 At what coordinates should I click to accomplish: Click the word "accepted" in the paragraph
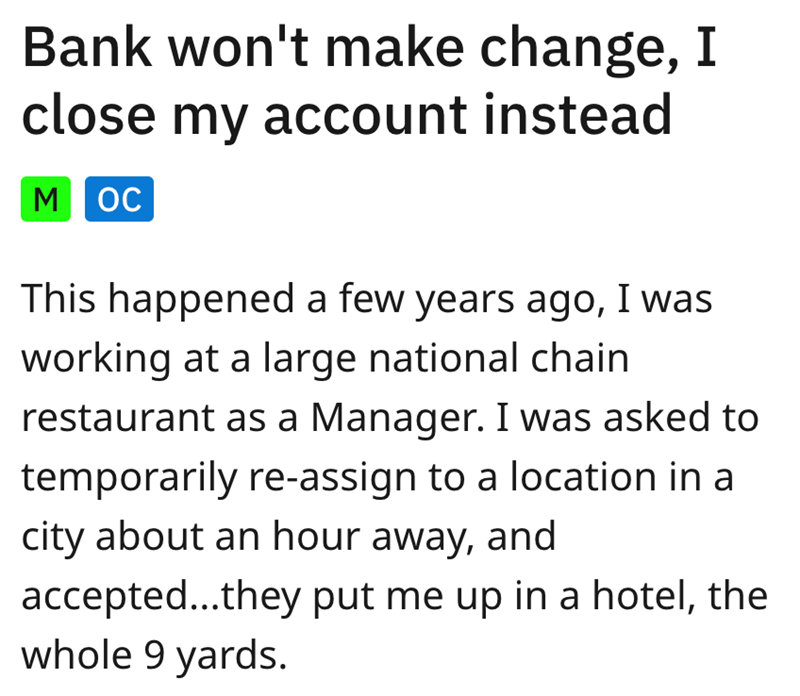(x=90, y=596)
